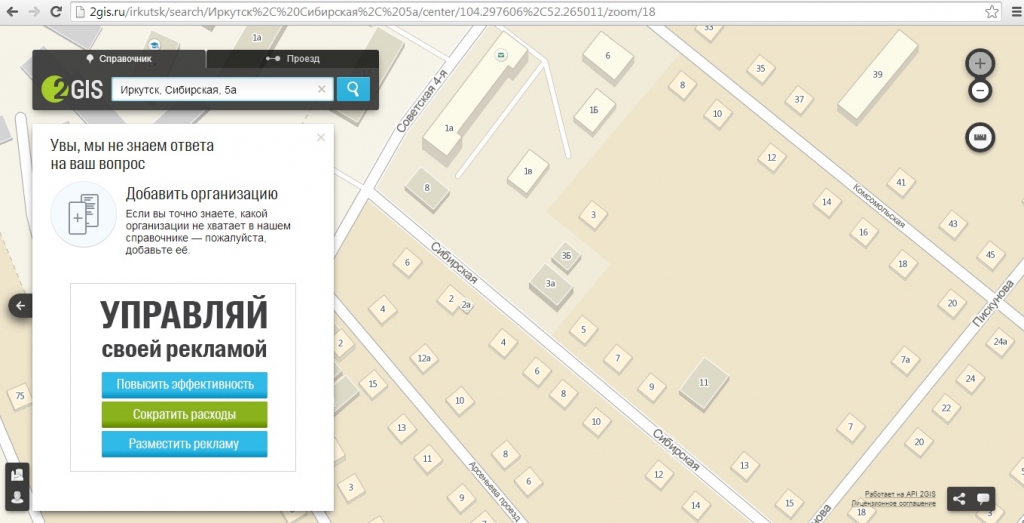Screen dimensions: 1024x523
Task: Click the search field with Иркутск, Сибирская, 5а
Action: tap(222, 89)
